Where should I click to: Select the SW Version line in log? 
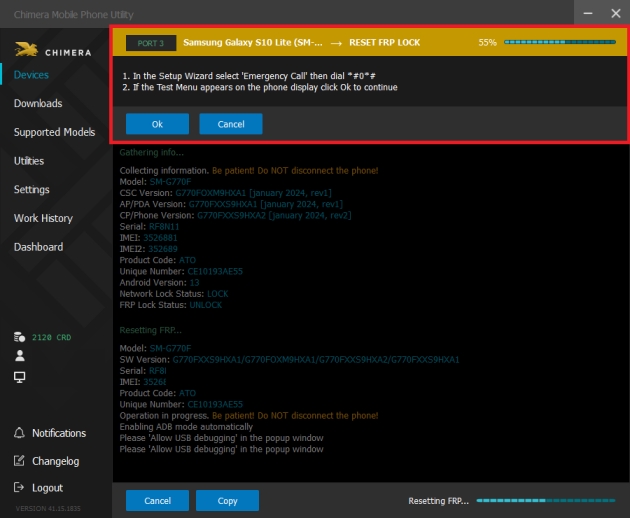click(x=289, y=360)
